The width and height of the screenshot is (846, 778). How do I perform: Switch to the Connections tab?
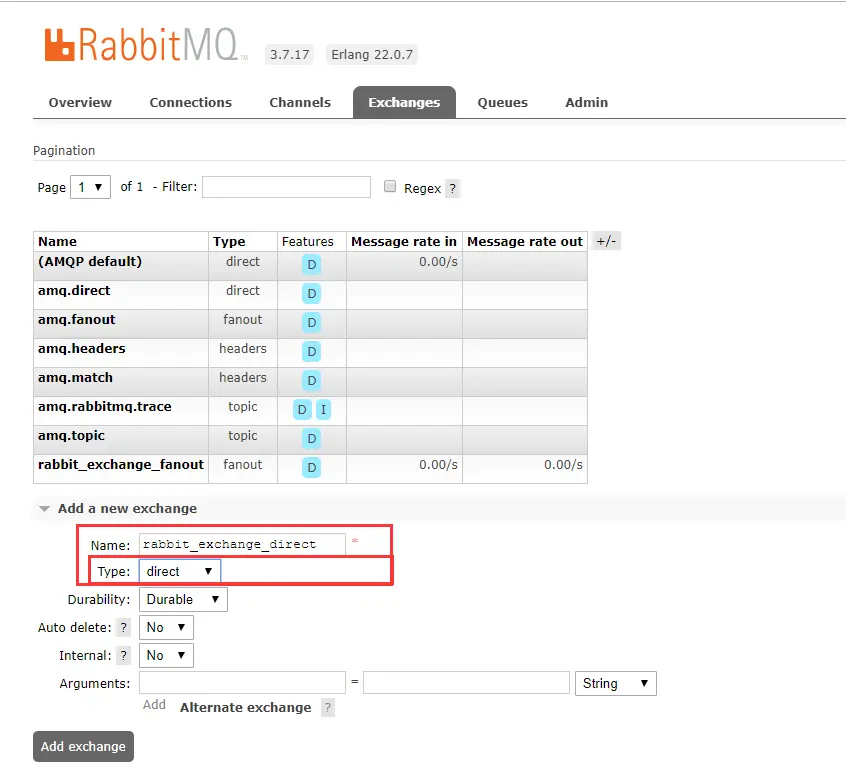click(190, 103)
